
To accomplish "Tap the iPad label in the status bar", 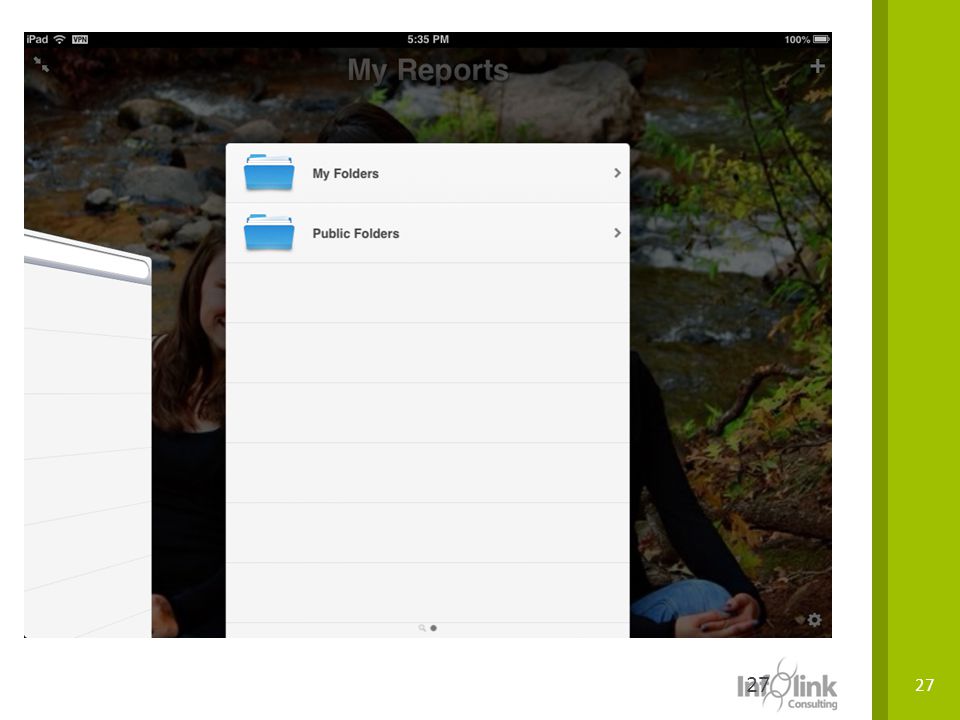I will coord(37,39).
